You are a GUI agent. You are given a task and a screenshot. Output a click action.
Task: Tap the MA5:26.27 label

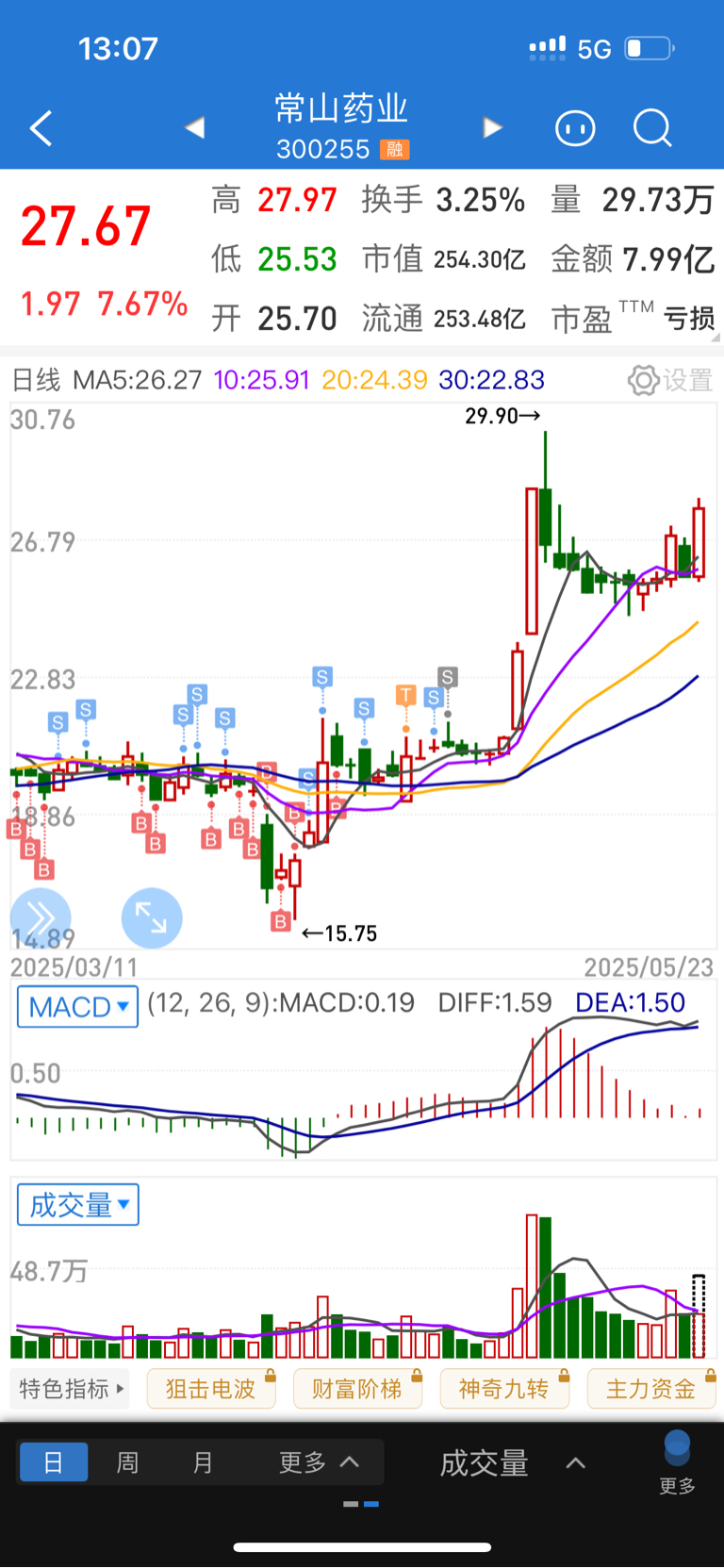pyautogui.click(x=138, y=380)
